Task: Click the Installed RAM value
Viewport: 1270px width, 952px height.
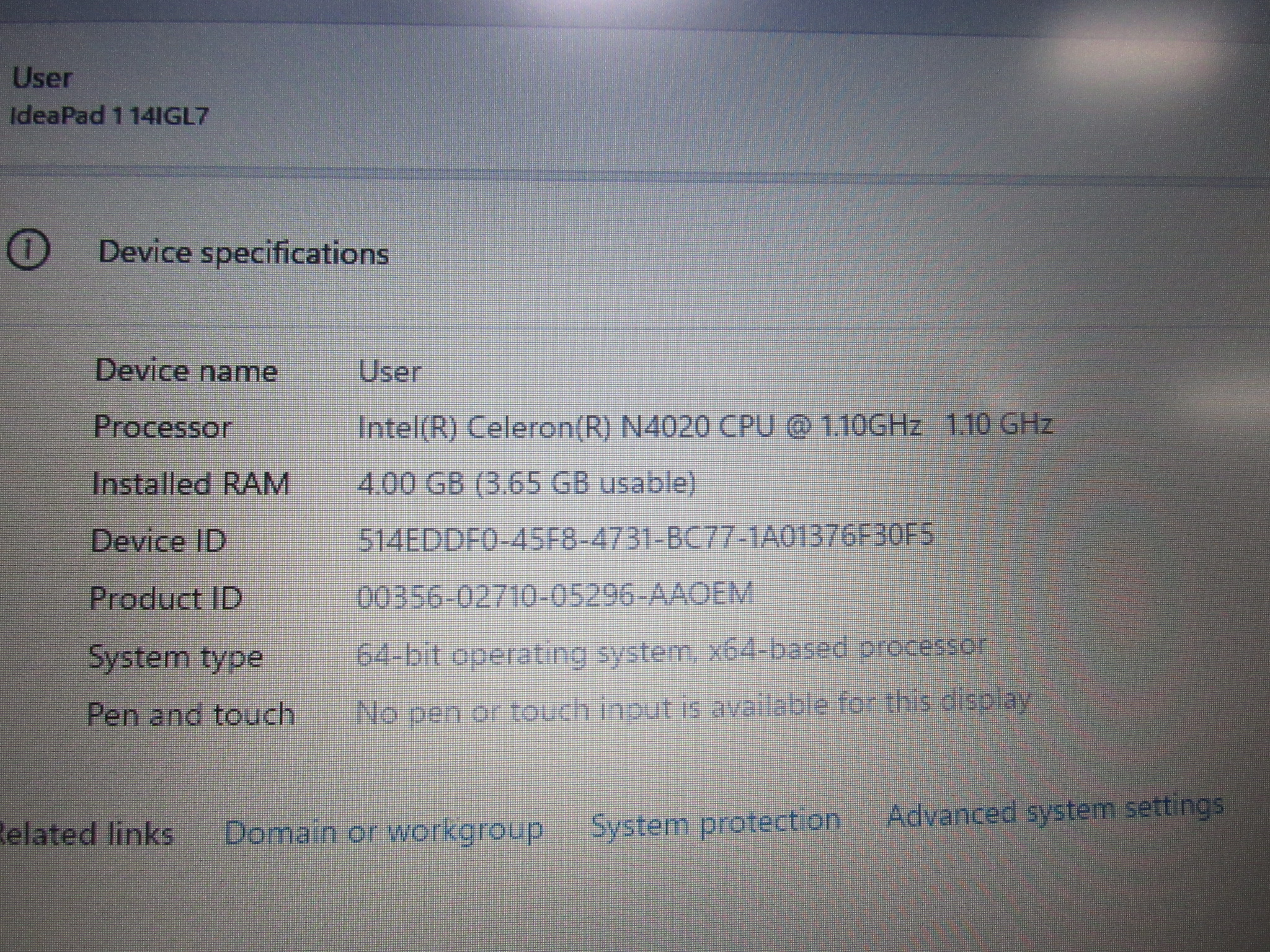Action: [x=526, y=483]
